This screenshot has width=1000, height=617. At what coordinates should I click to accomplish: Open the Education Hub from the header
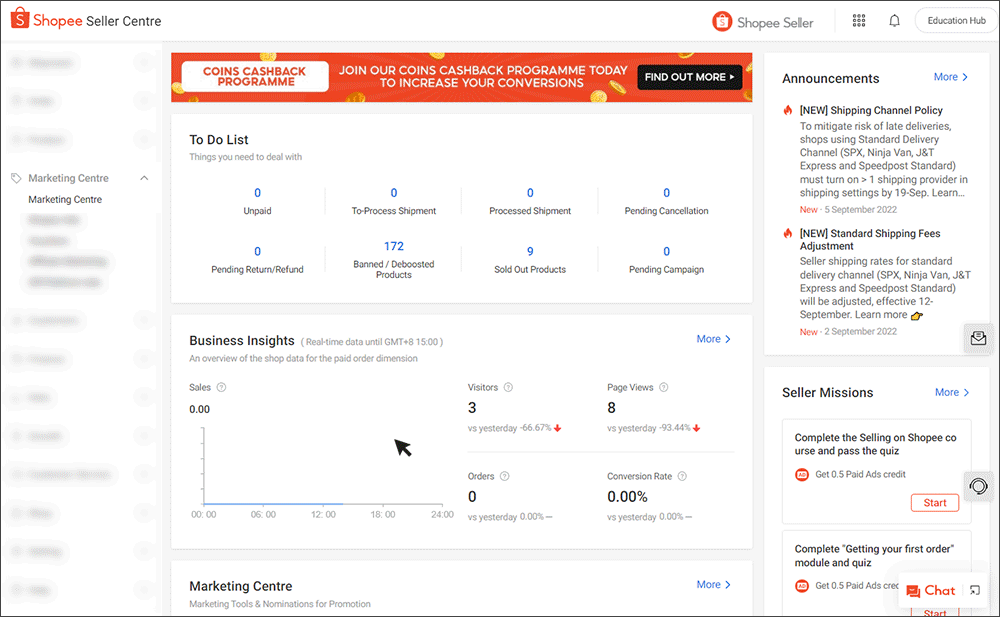[x=955, y=19]
